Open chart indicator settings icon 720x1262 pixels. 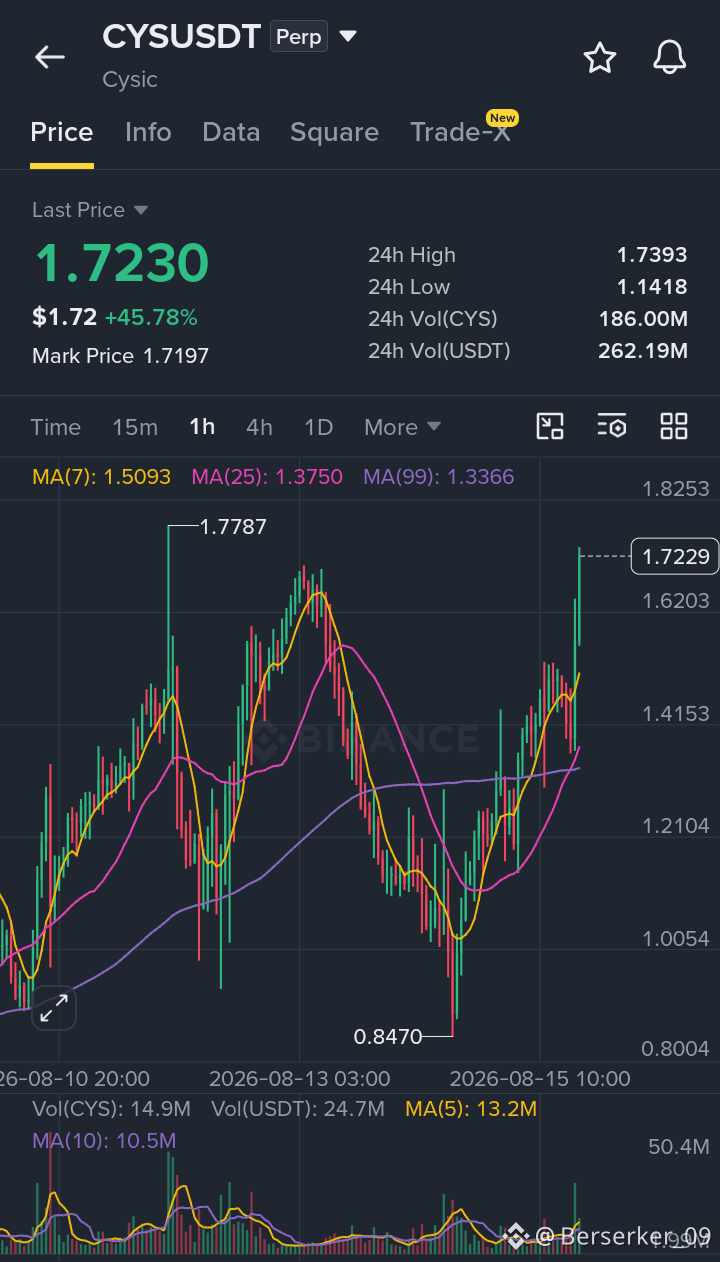click(612, 426)
